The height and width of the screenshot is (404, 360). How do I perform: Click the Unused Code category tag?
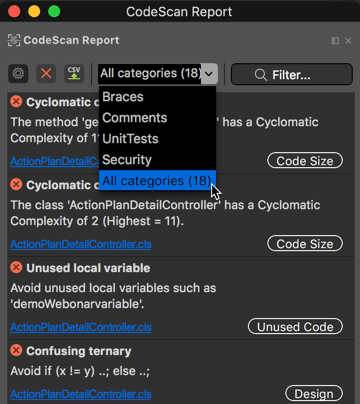click(x=295, y=327)
